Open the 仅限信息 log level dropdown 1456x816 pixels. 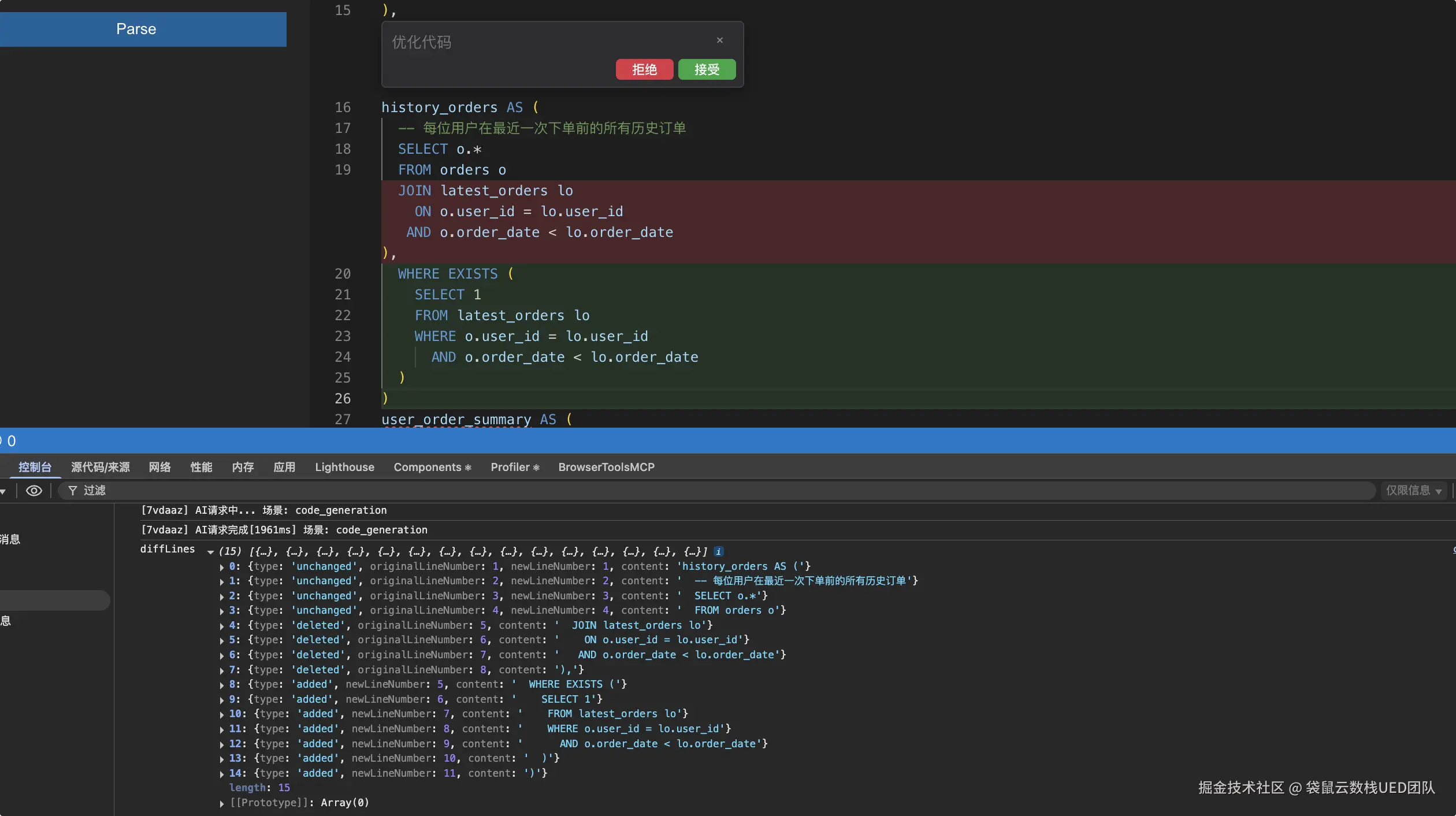pyautogui.click(x=1413, y=491)
